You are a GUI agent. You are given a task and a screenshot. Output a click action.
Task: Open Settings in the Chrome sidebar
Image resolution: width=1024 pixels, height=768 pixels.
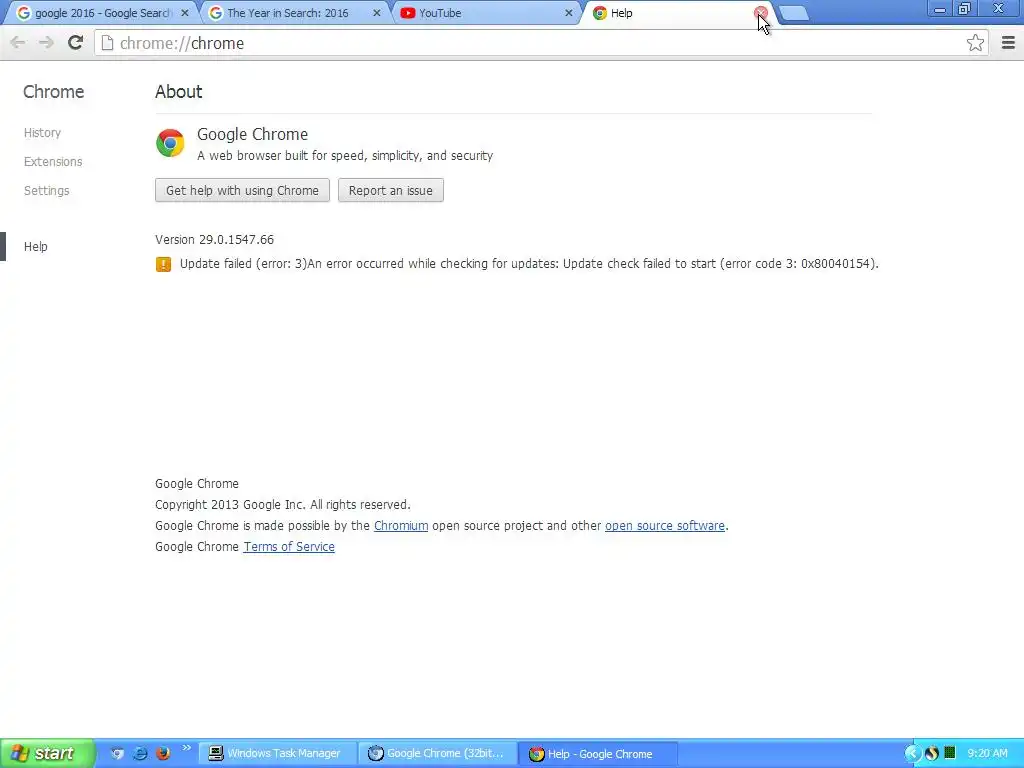(x=46, y=191)
